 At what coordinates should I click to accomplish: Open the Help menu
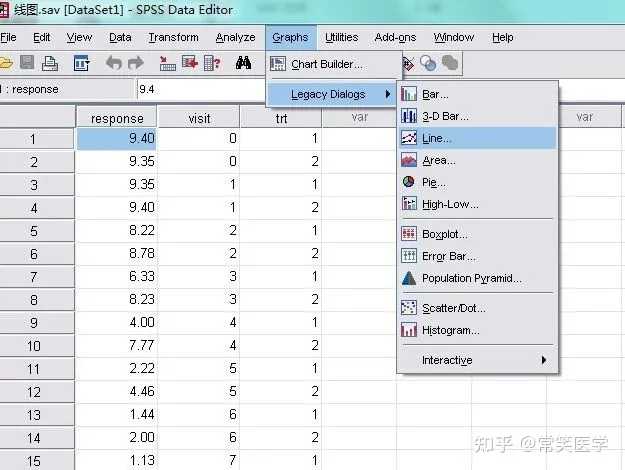tap(503, 37)
